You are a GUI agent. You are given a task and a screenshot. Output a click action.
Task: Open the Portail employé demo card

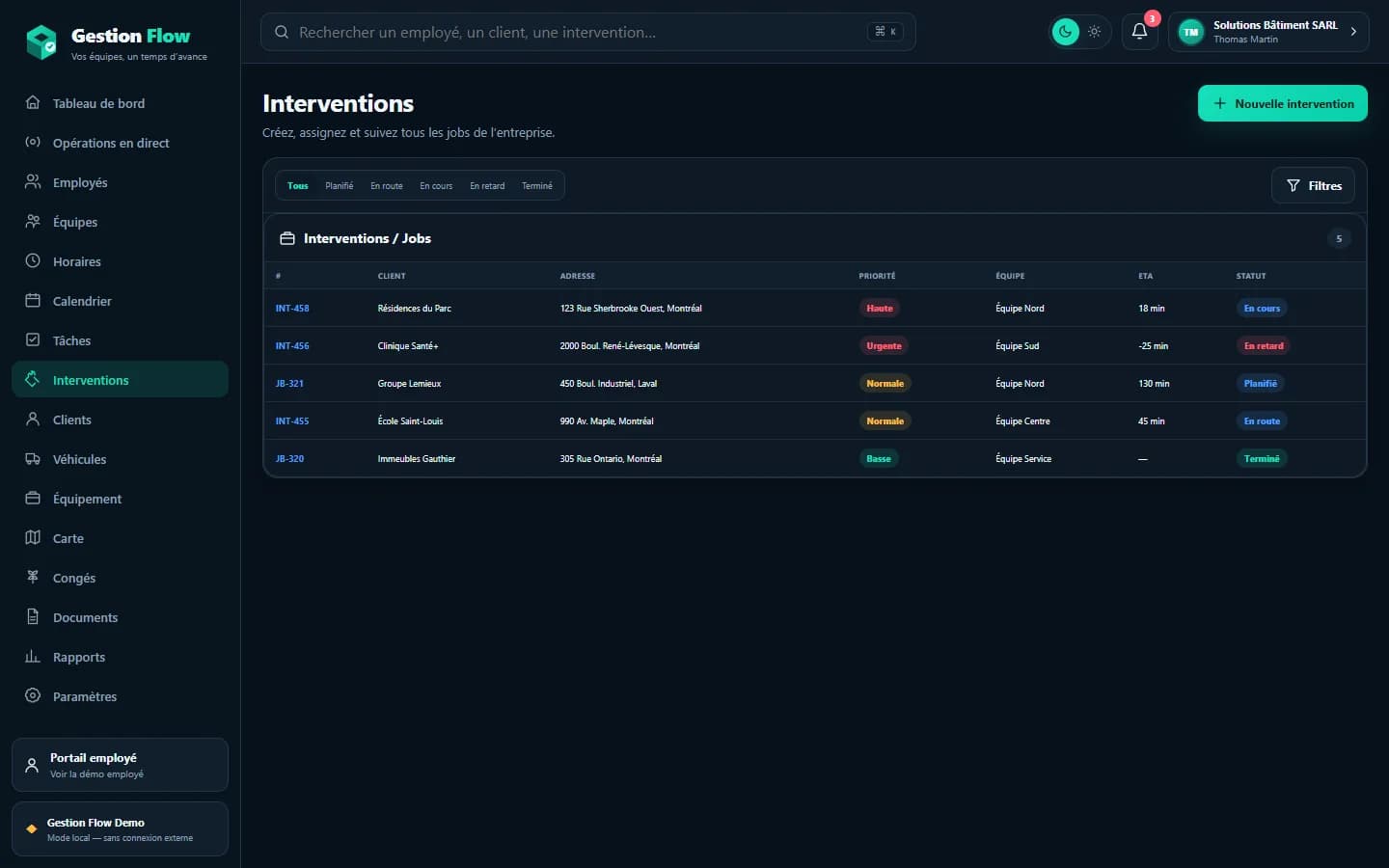click(x=120, y=765)
